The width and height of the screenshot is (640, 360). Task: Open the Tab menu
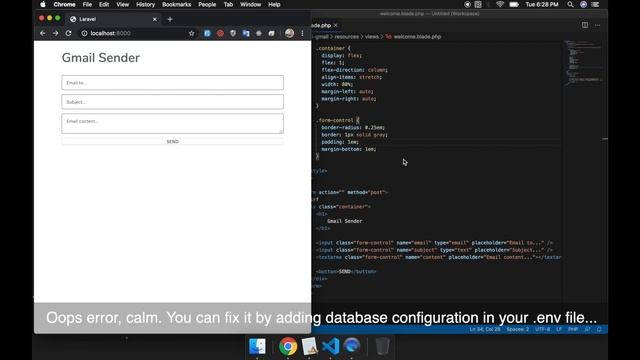228,4
